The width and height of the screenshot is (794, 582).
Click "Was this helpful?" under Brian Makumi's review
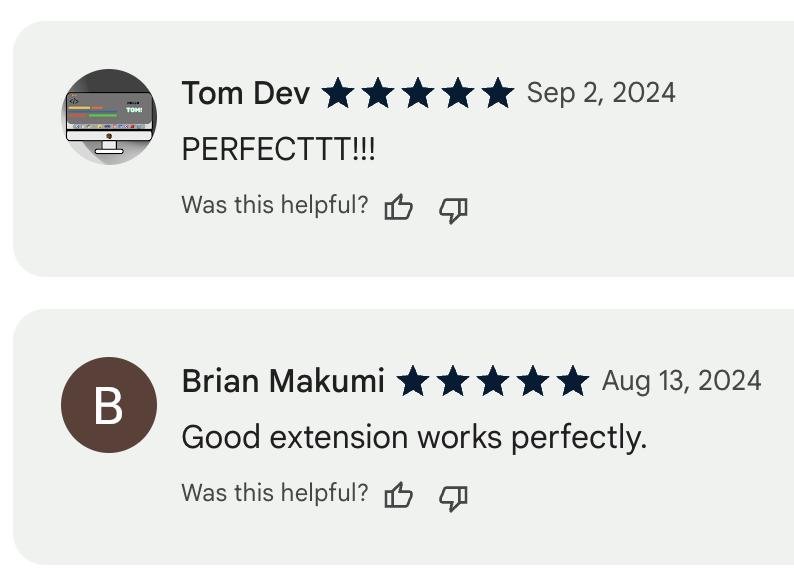274,494
